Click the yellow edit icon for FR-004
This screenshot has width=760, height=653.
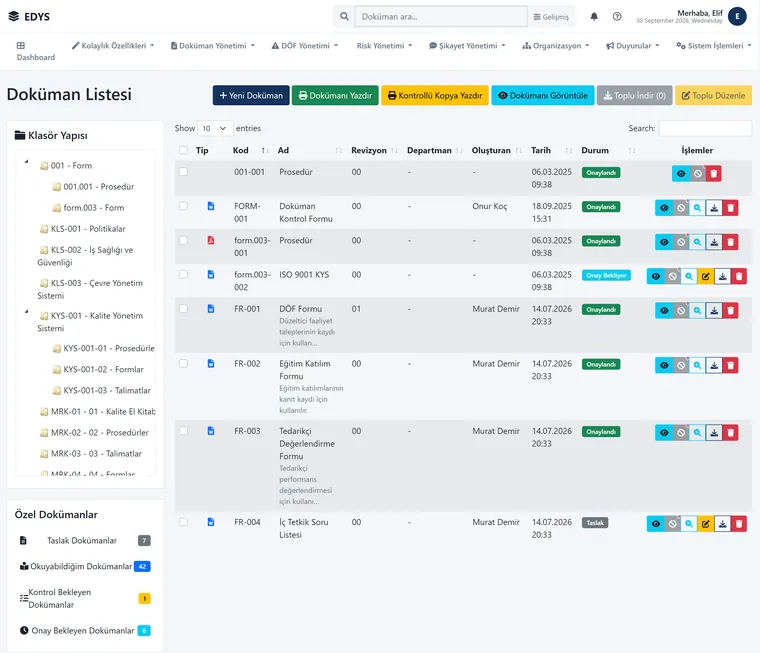coord(706,524)
